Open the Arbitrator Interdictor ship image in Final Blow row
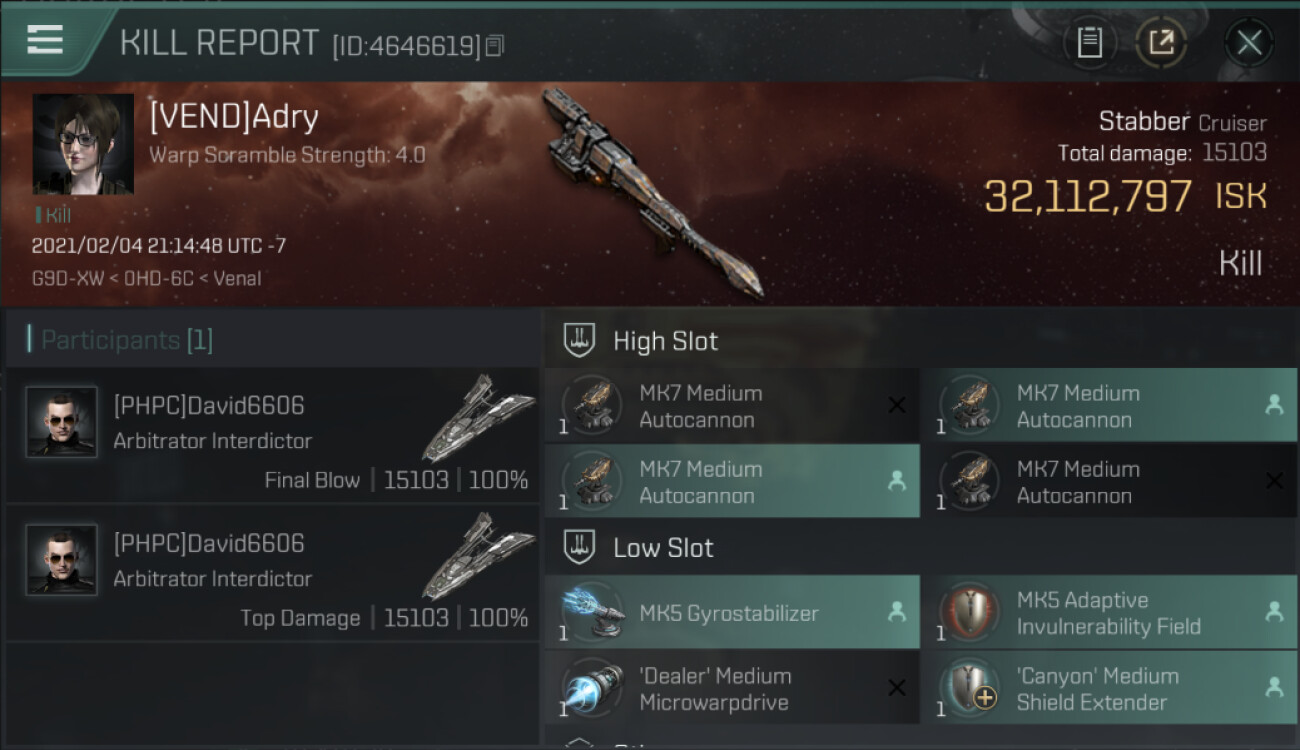The image size is (1300, 750). [x=476, y=420]
